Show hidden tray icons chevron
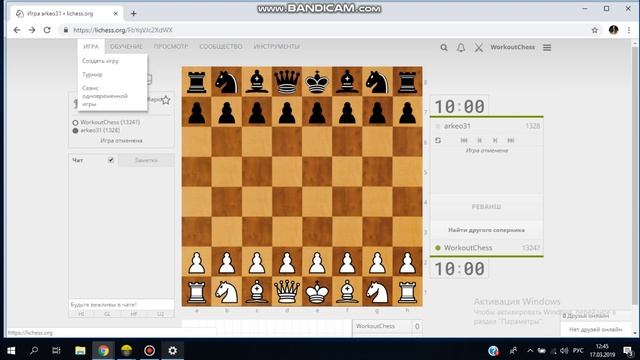640x360 pixels. coord(530,351)
